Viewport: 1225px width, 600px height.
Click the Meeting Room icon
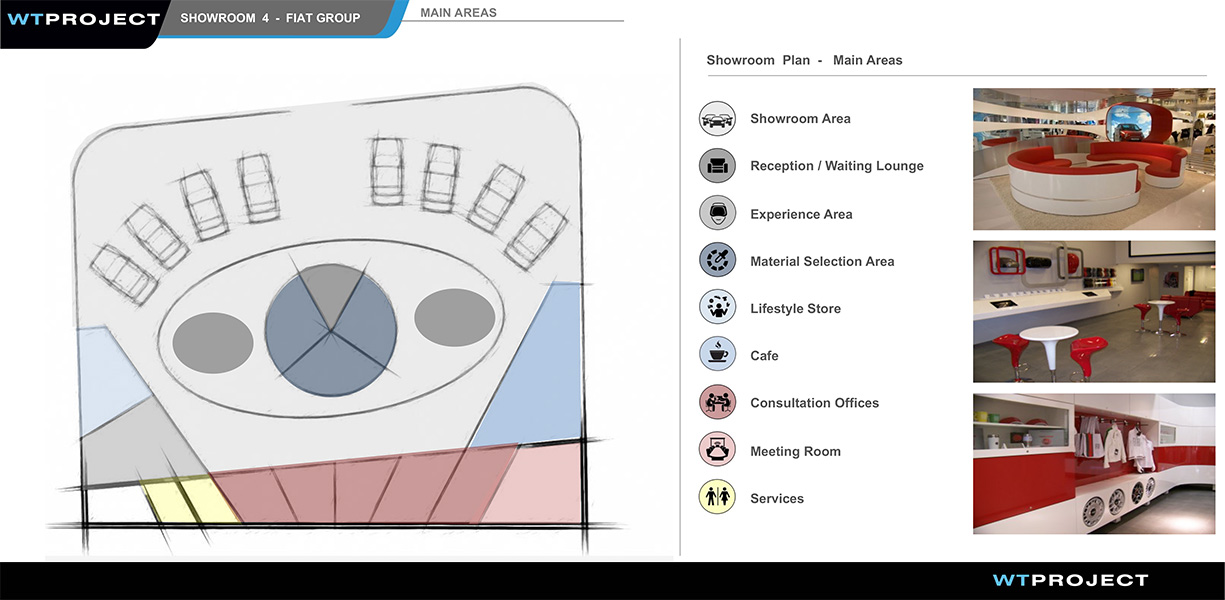[717, 451]
